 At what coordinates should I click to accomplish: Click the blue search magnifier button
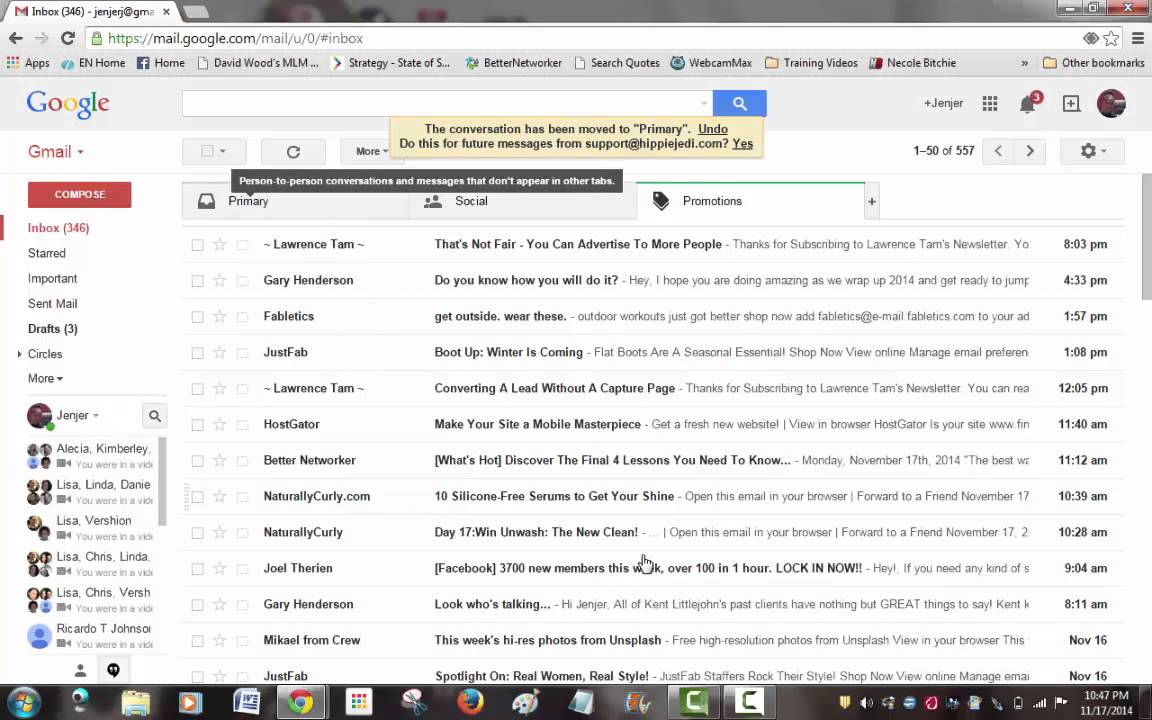pos(739,104)
